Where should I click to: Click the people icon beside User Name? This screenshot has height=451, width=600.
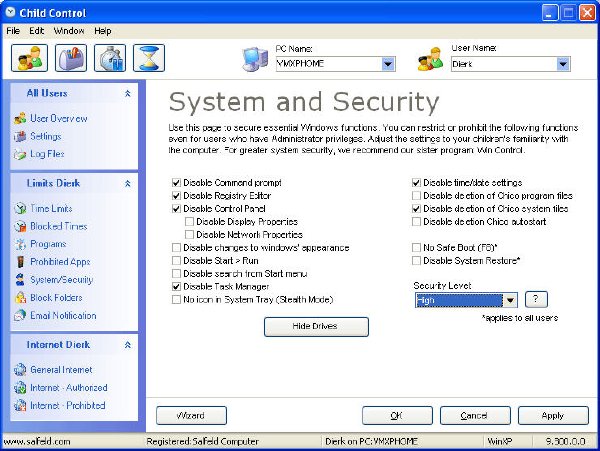coord(430,59)
